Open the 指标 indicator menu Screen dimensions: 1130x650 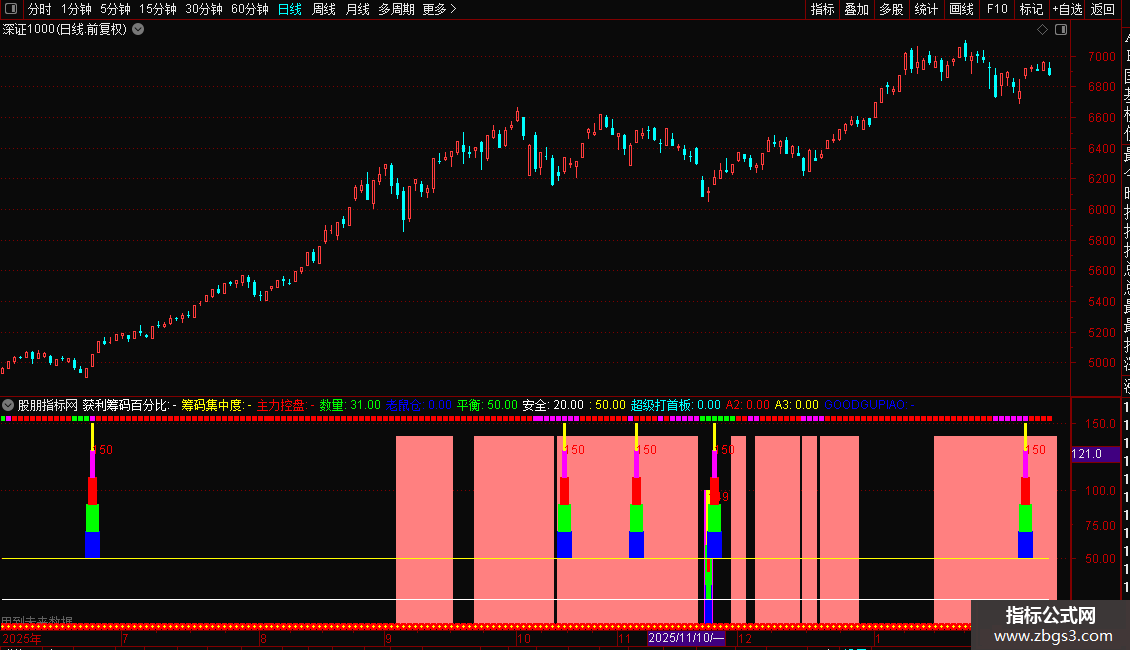[x=822, y=9]
